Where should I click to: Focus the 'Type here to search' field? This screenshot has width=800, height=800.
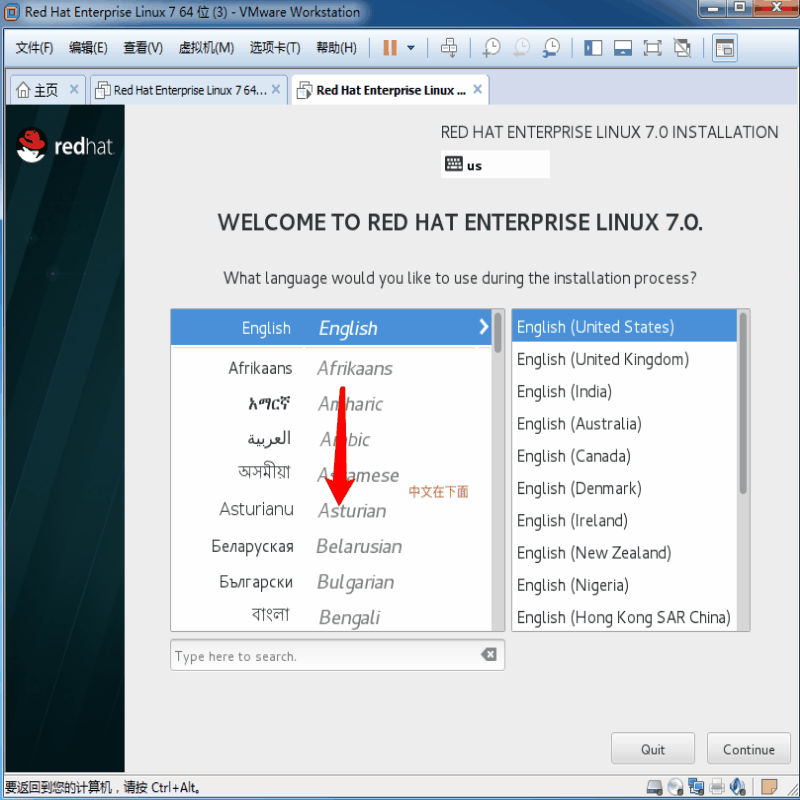337,655
